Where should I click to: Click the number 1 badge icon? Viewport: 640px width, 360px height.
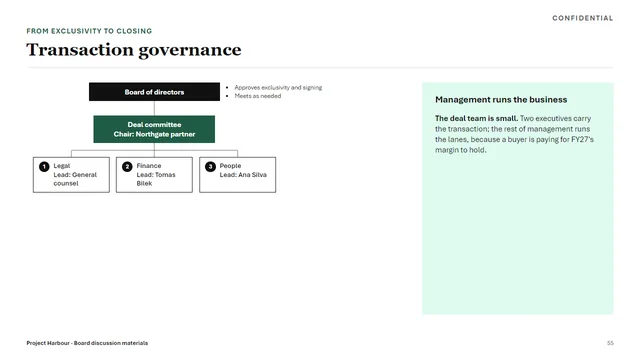(x=44, y=167)
